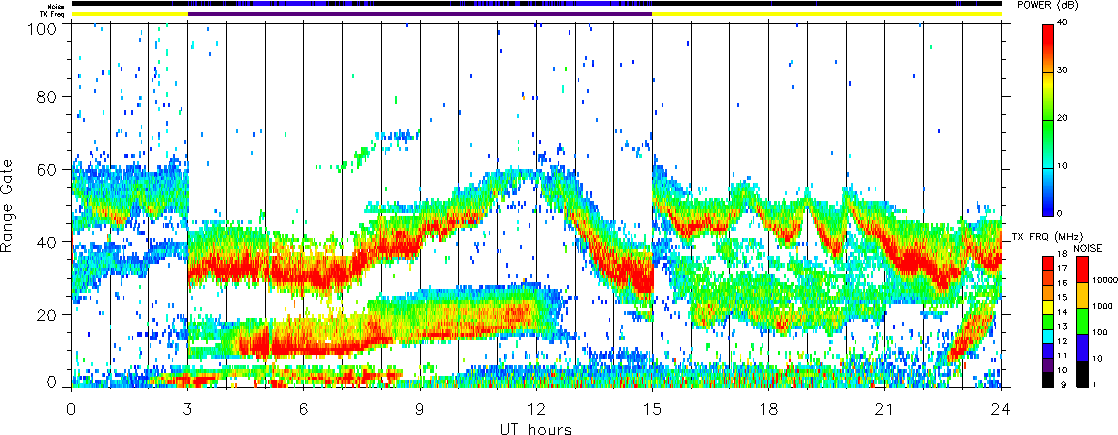1118x435 pixels.
Task: Click the 'NOISE' colorbar title
Action: 1087,248
